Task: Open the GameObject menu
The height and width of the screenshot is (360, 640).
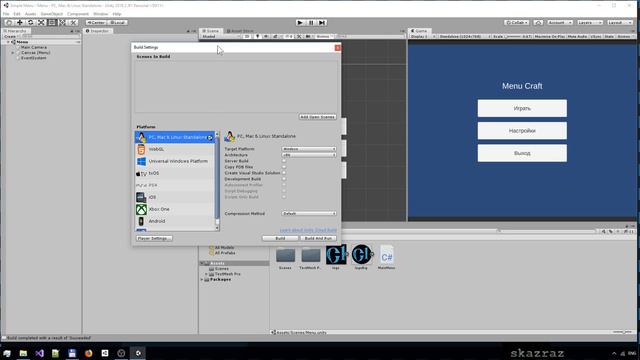Action: pyautogui.click(x=51, y=14)
